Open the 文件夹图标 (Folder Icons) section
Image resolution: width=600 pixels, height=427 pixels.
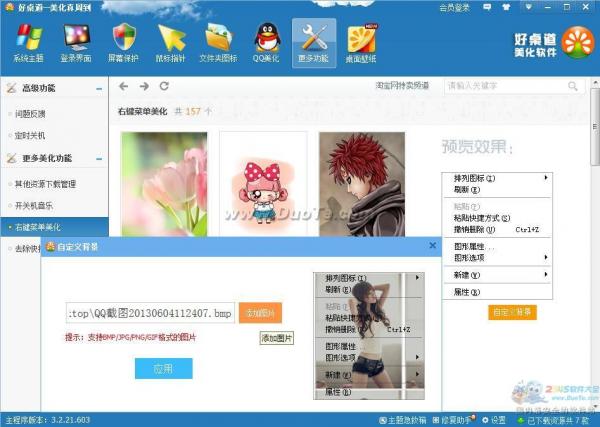coord(218,43)
